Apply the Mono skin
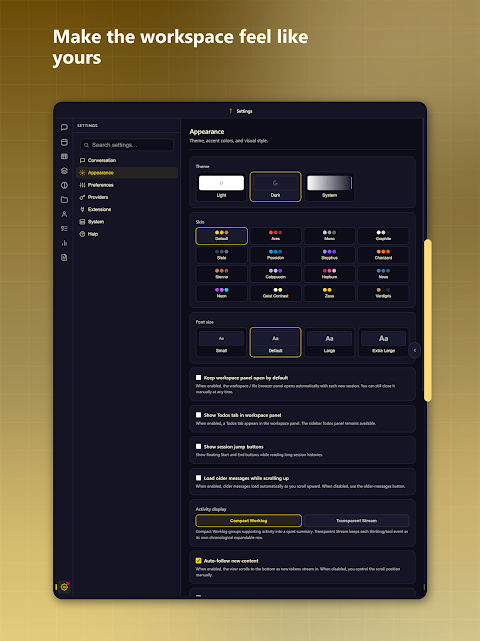This screenshot has height=641, width=480. pos(329,235)
